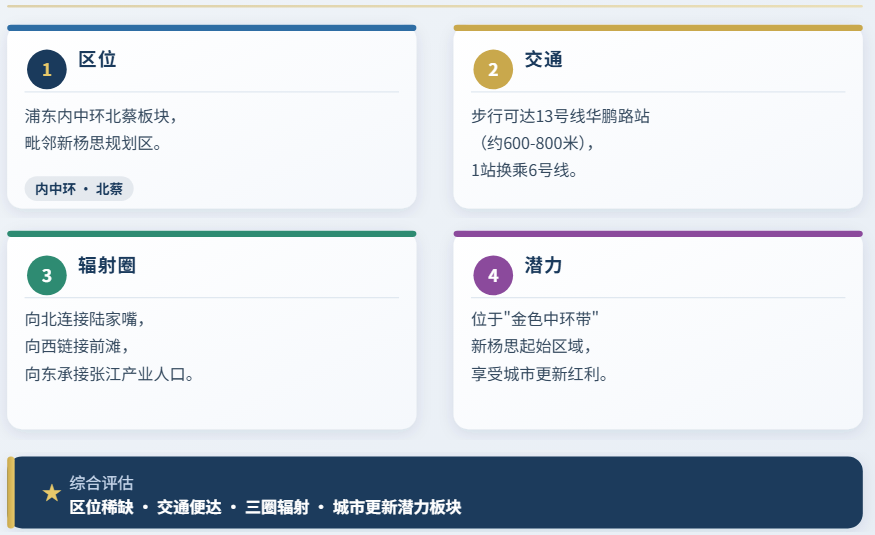
Task: Click 交通便达 in the summary banner
Action: pyautogui.click(x=189, y=507)
